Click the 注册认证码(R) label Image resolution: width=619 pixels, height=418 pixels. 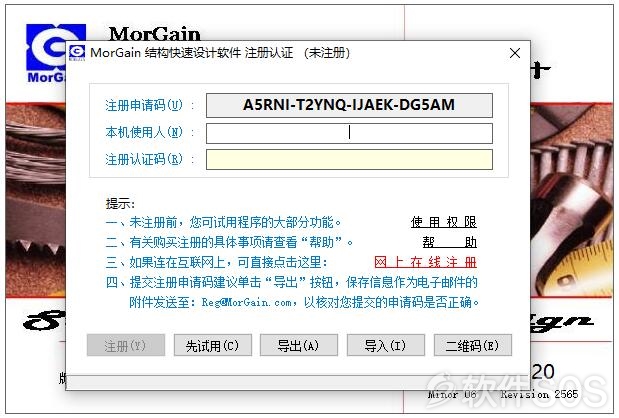pyautogui.click(x=144, y=159)
